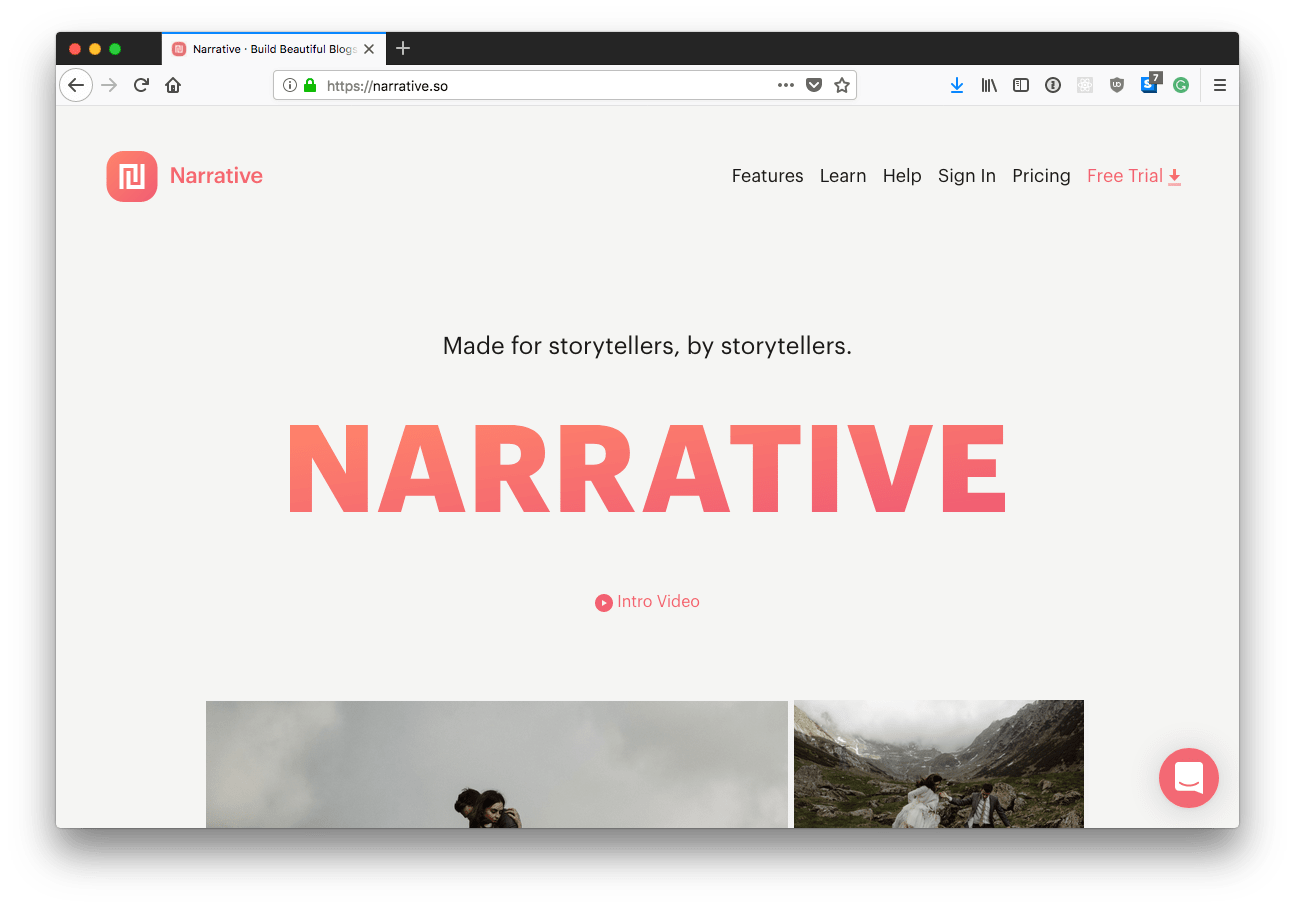Save page to Pocket

[x=814, y=86]
